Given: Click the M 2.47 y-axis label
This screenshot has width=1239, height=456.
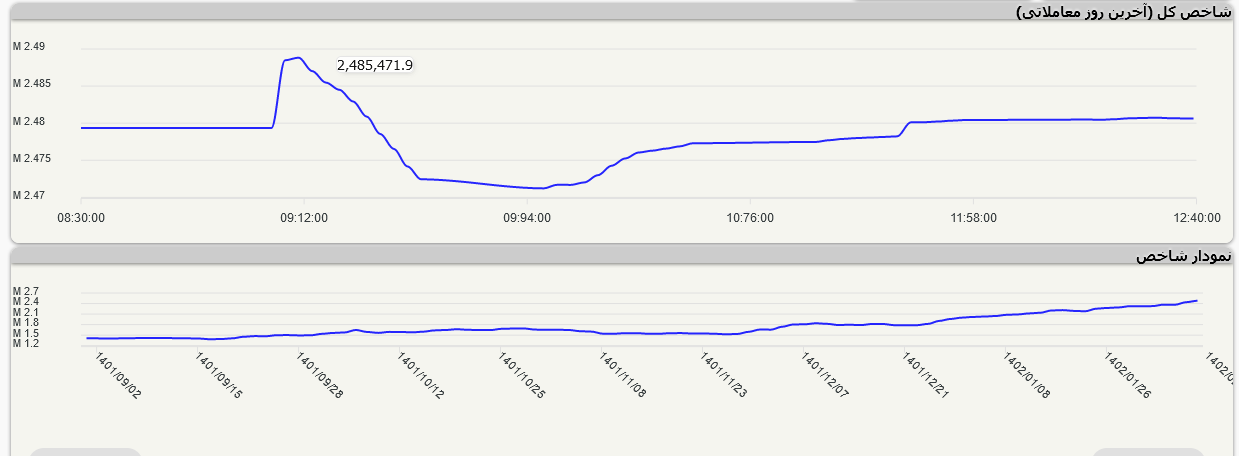Looking at the screenshot, I should (30, 195).
